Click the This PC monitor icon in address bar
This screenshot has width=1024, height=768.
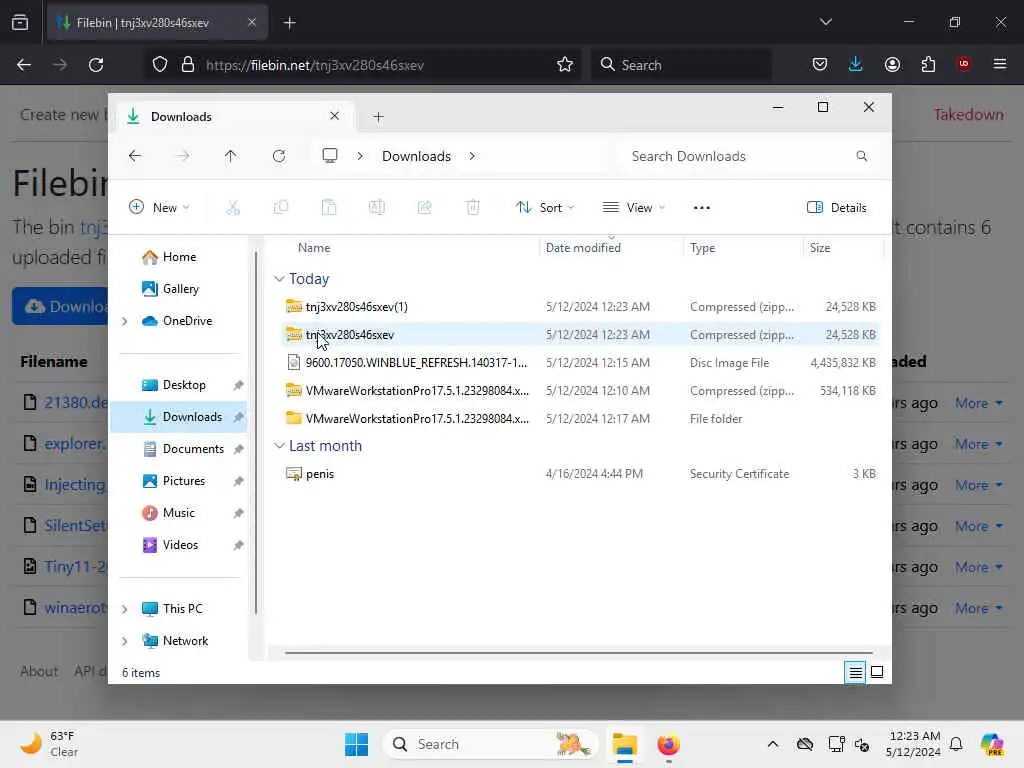tap(330, 156)
